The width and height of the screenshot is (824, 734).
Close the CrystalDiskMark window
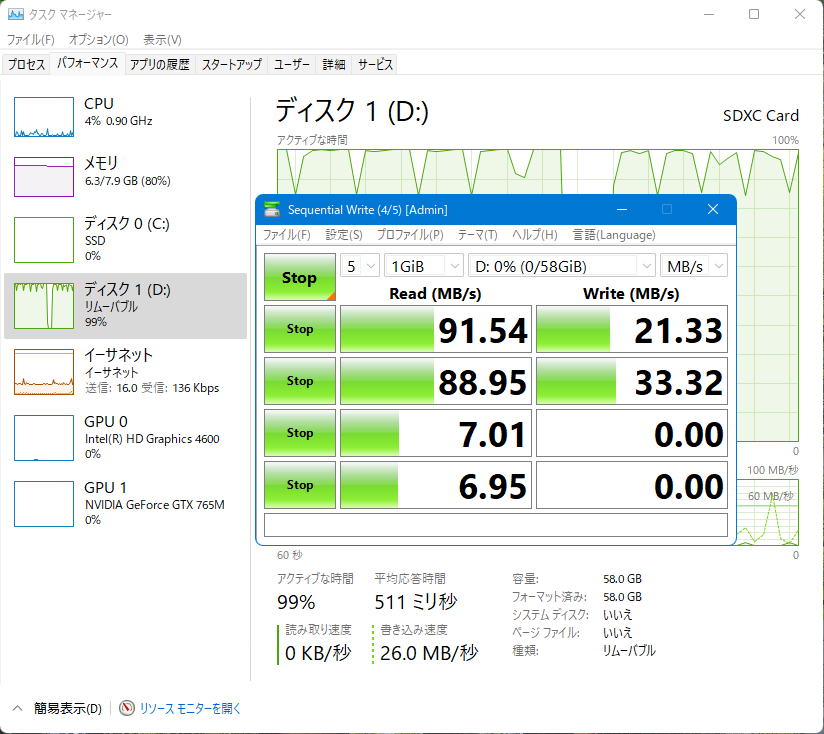pyautogui.click(x=713, y=209)
